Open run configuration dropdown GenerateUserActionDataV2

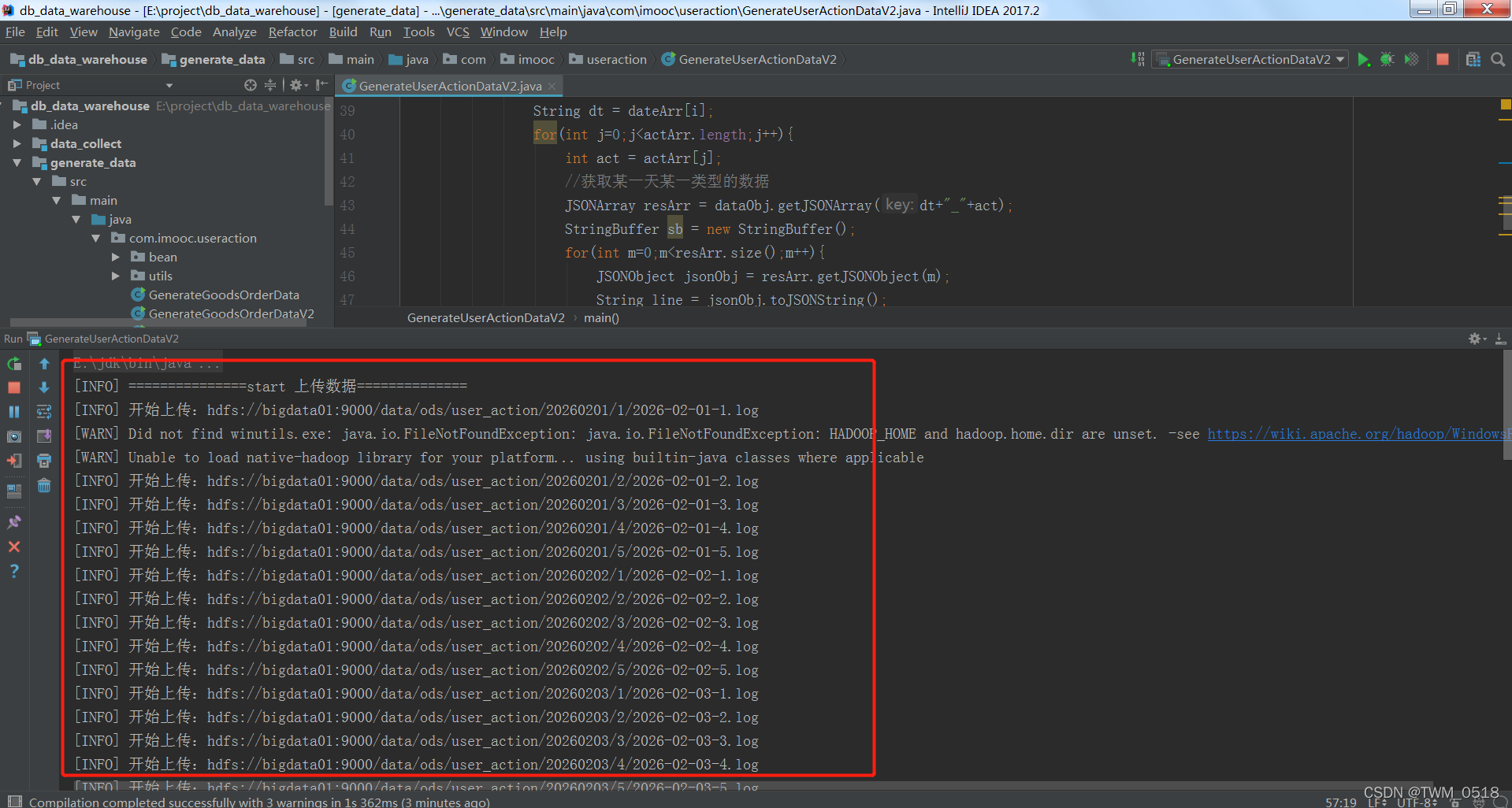click(x=1251, y=60)
